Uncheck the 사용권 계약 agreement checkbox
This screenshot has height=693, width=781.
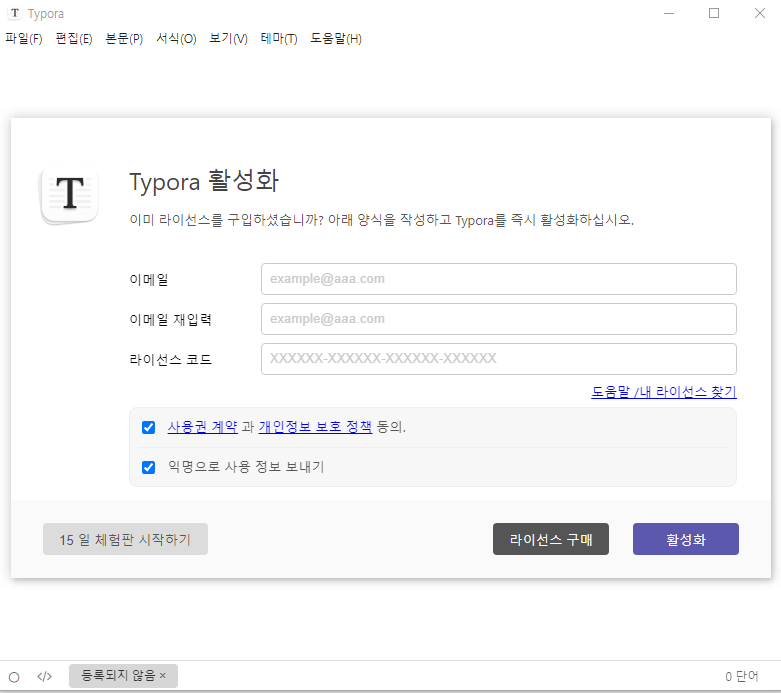coord(148,427)
